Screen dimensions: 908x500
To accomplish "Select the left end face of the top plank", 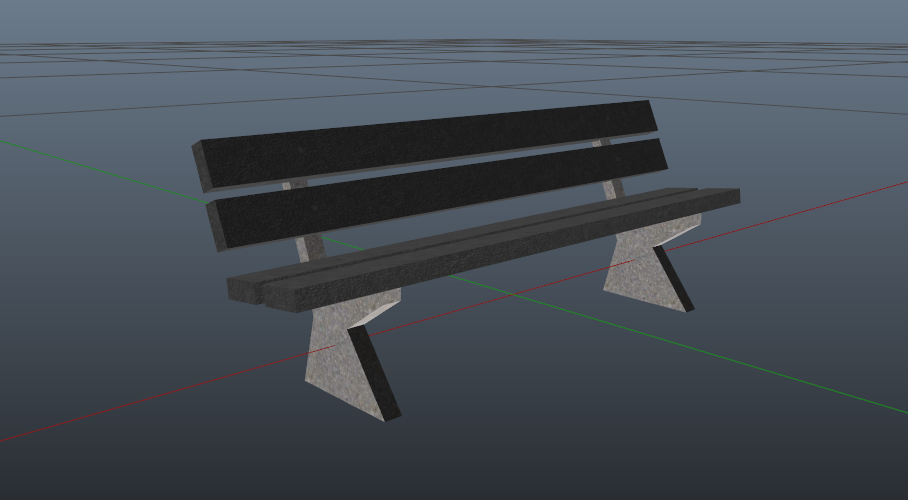I will click(x=200, y=166).
